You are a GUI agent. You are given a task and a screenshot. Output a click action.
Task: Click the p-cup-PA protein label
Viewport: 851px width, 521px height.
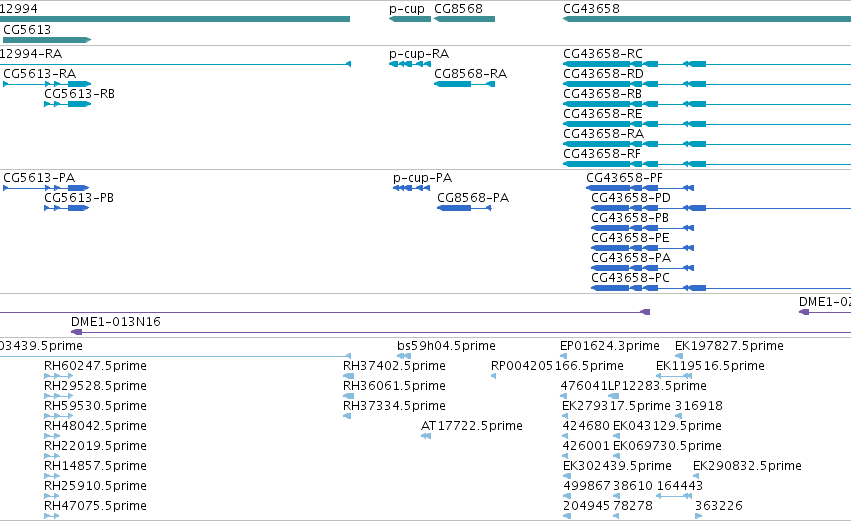click(422, 177)
